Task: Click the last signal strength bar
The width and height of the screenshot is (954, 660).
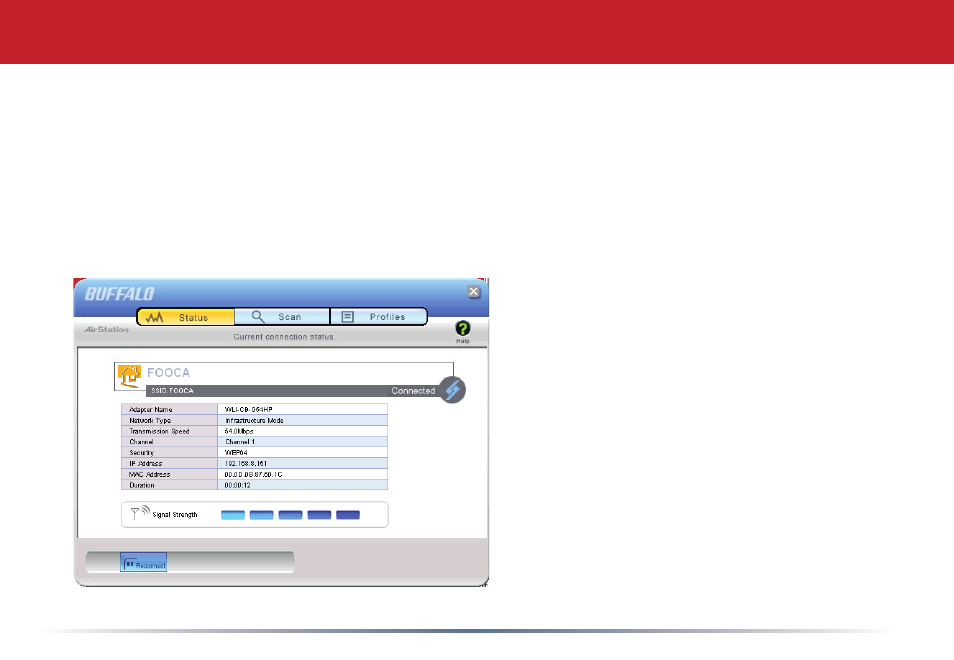Action: click(348, 515)
